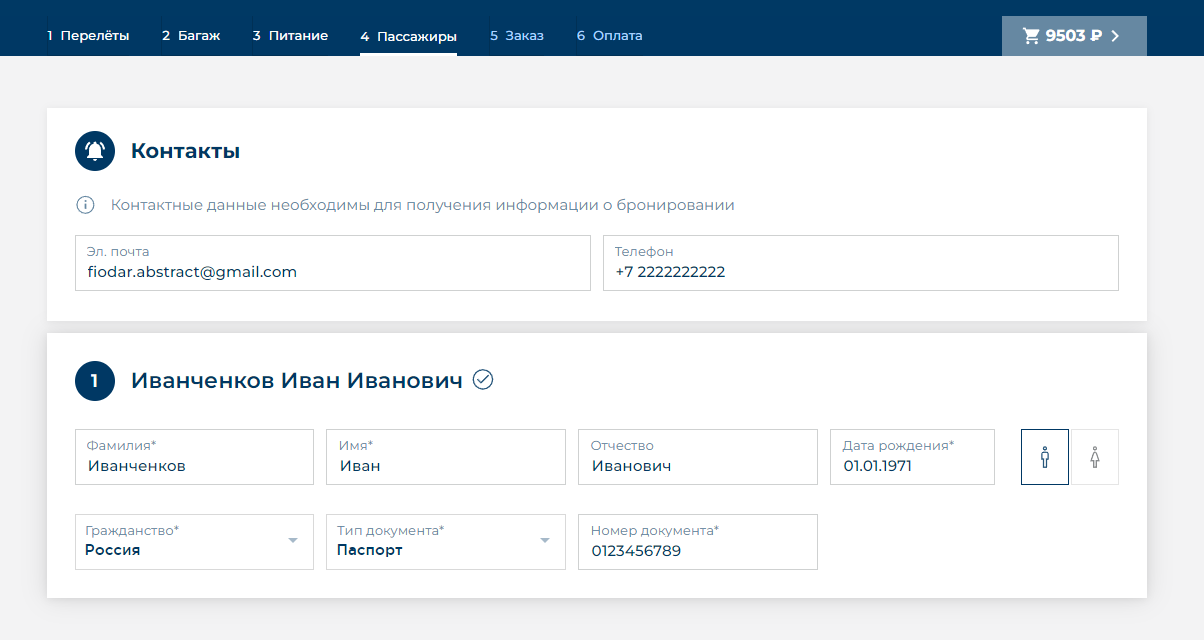Click the shopping cart icon
Screen dimensions: 1204x640
(x=1031, y=36)
